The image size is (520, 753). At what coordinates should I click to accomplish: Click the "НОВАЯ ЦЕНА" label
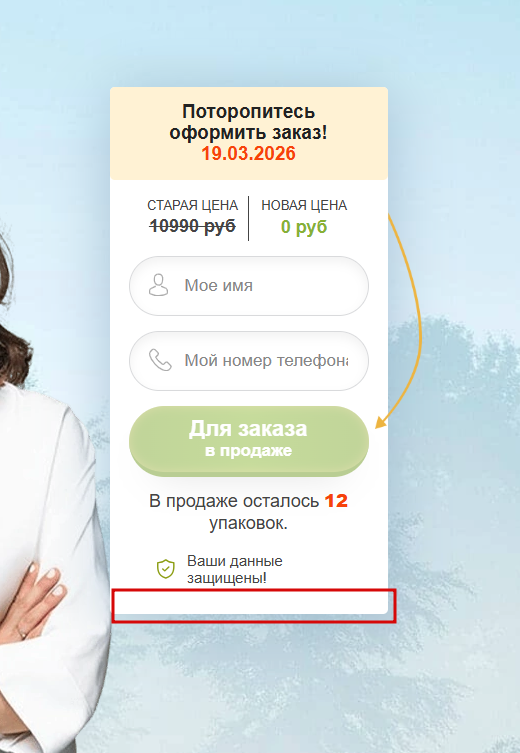click(304, 205)
